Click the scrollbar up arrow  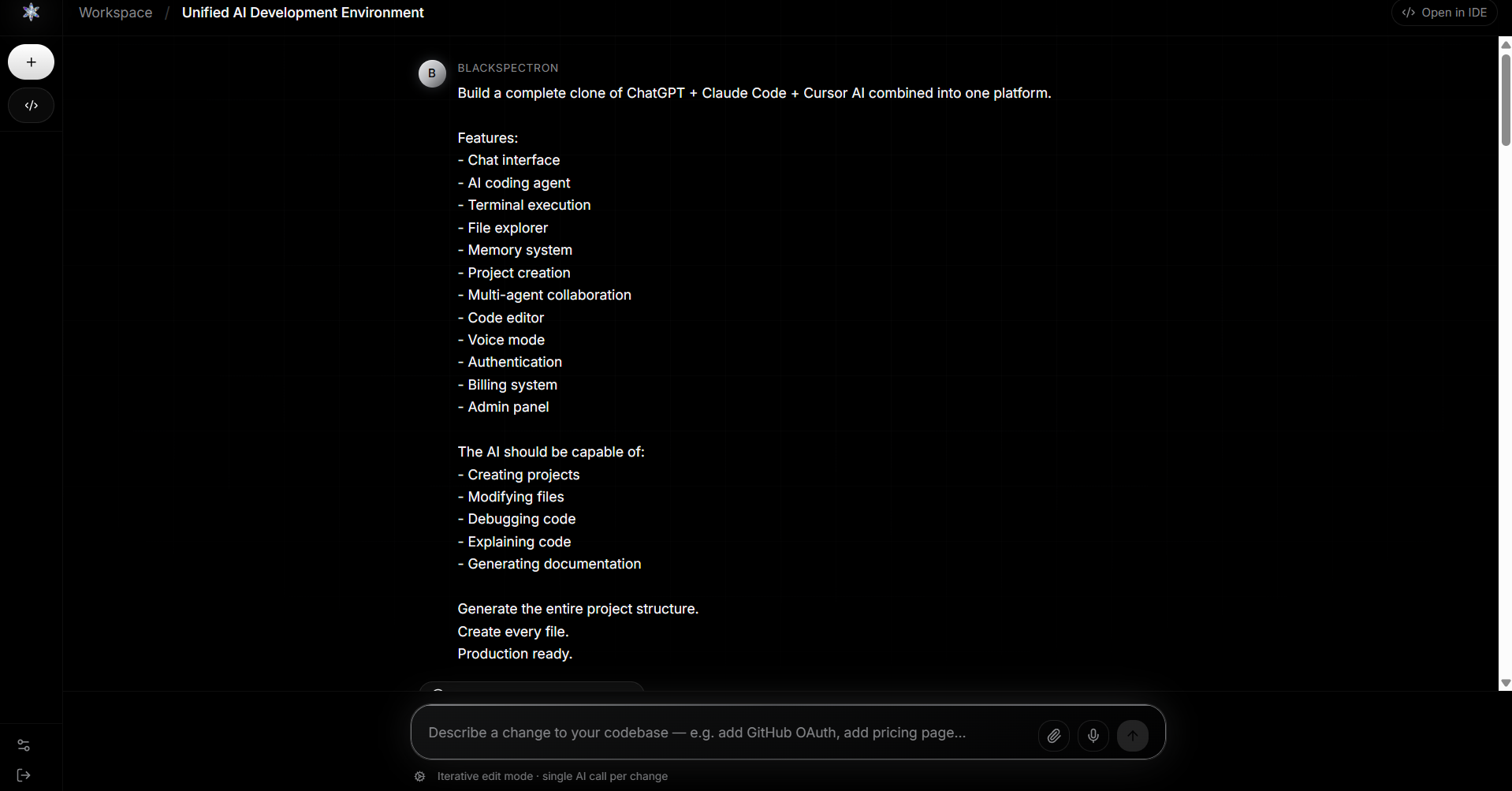(1506, 45)
